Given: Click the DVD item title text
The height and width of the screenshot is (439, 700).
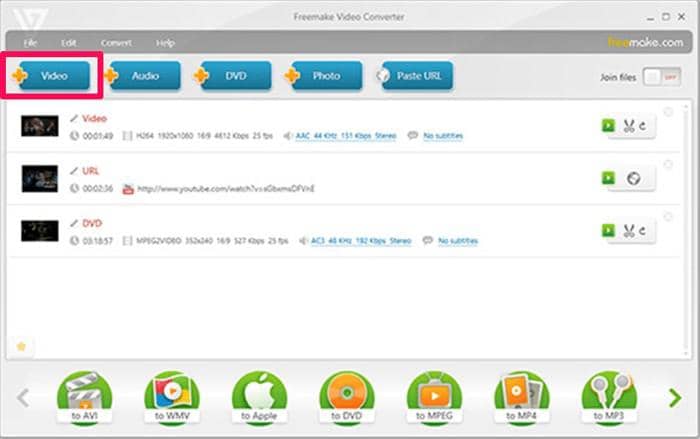Looking at the screenshot, I should pyautogui.click(x=92, y=223).
